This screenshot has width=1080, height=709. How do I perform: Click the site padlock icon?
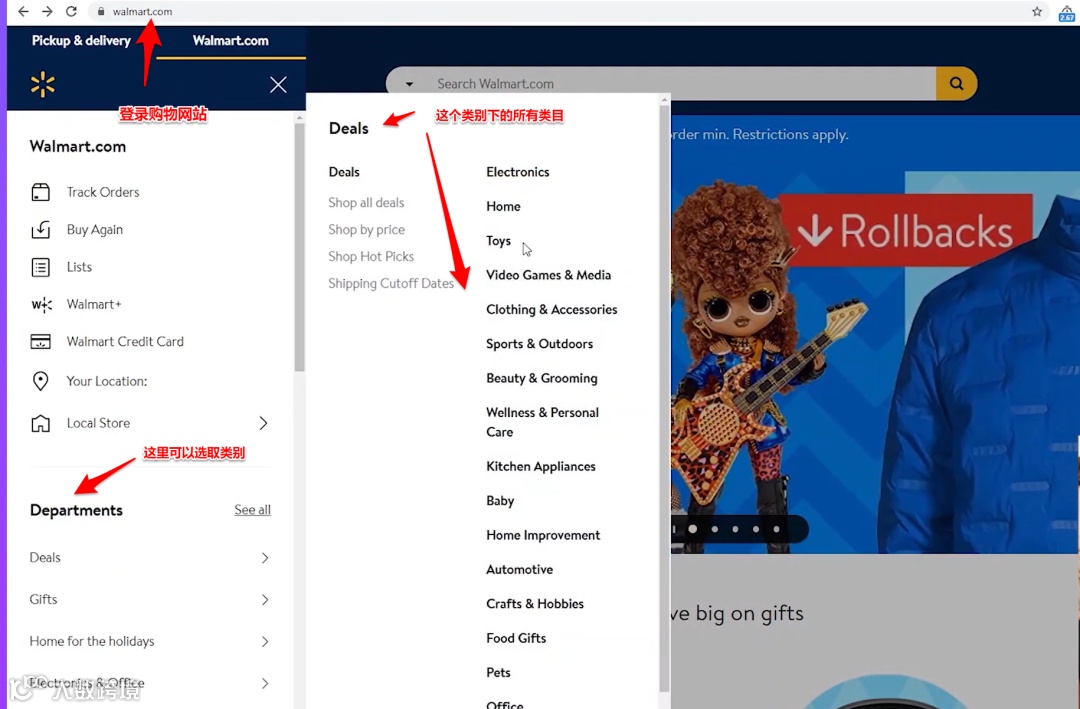coord(101,12)
